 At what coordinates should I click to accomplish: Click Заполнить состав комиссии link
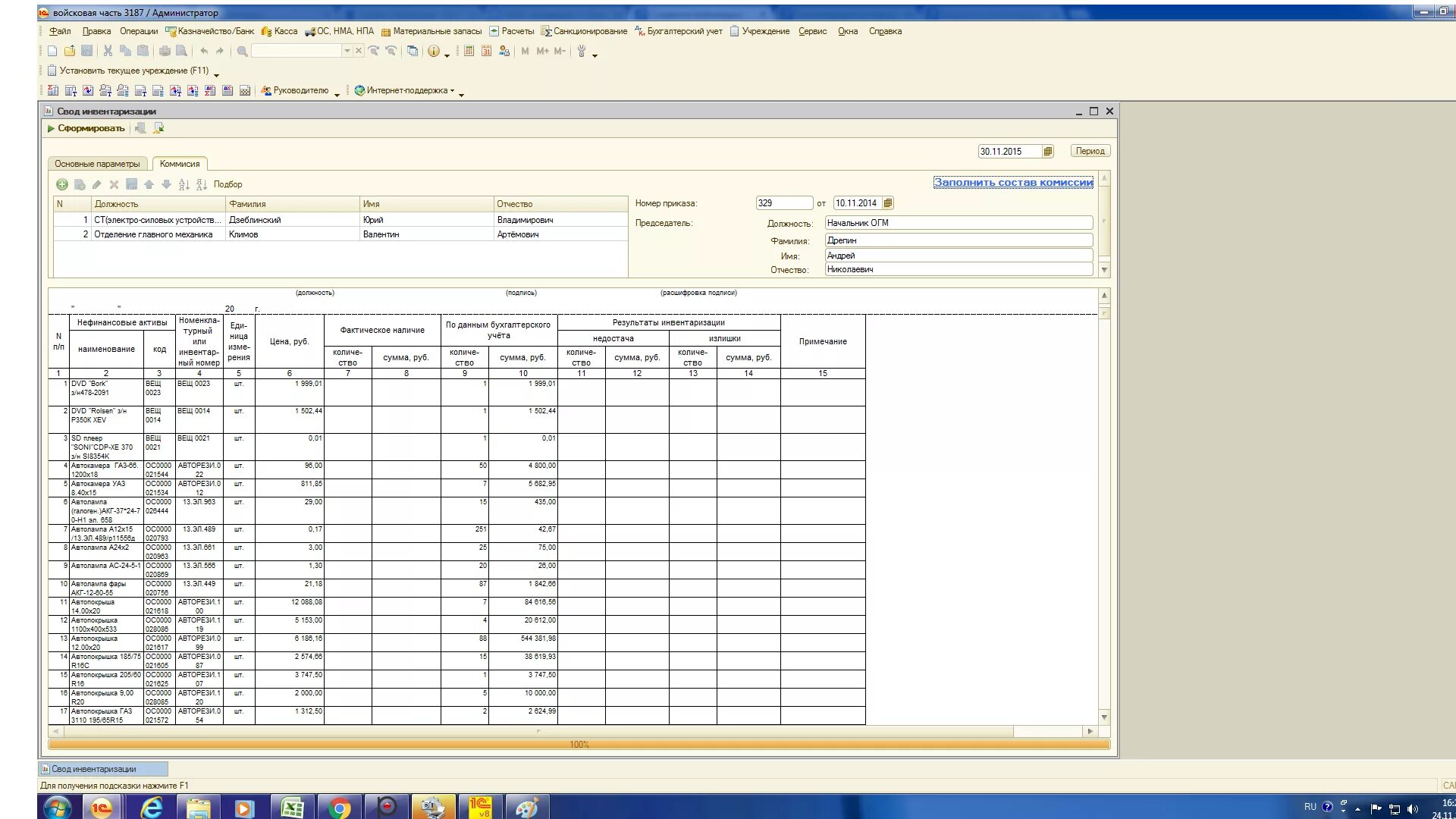pos(1013,182)
